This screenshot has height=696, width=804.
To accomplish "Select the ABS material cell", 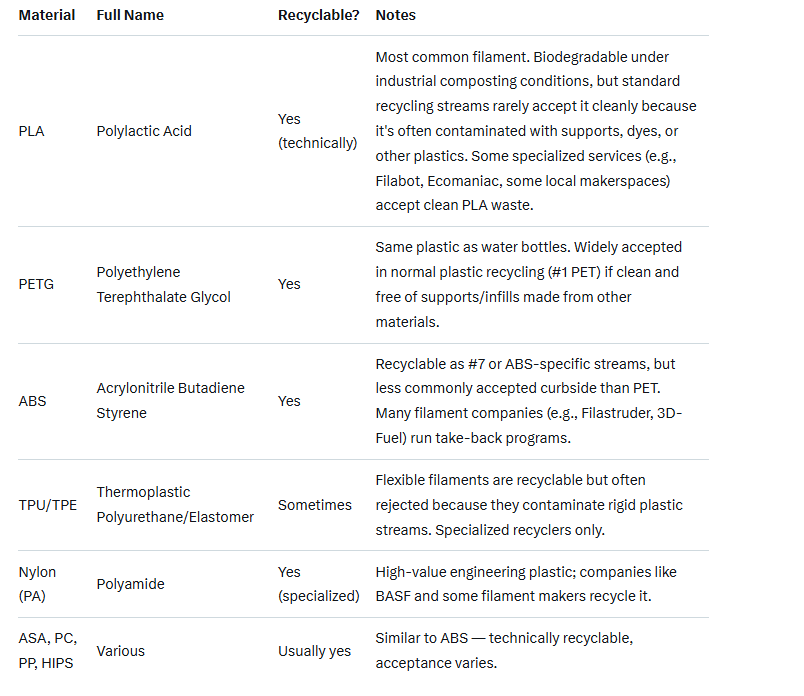I will 32,401.
